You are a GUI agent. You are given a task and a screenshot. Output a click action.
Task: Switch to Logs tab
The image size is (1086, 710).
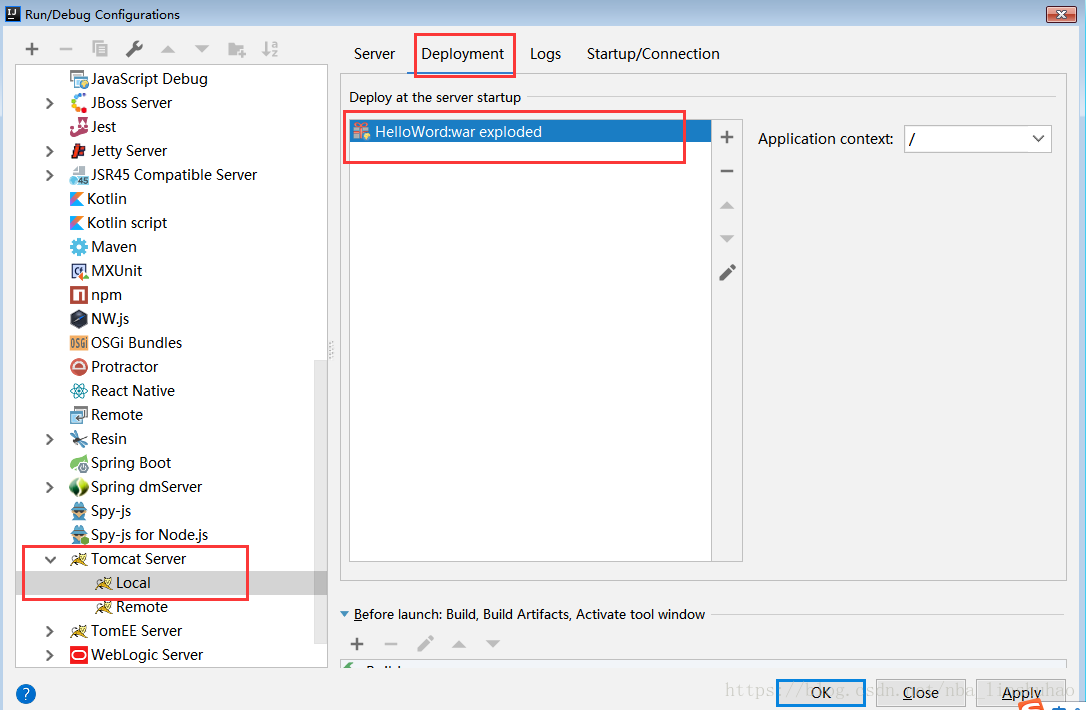point(545,54)
